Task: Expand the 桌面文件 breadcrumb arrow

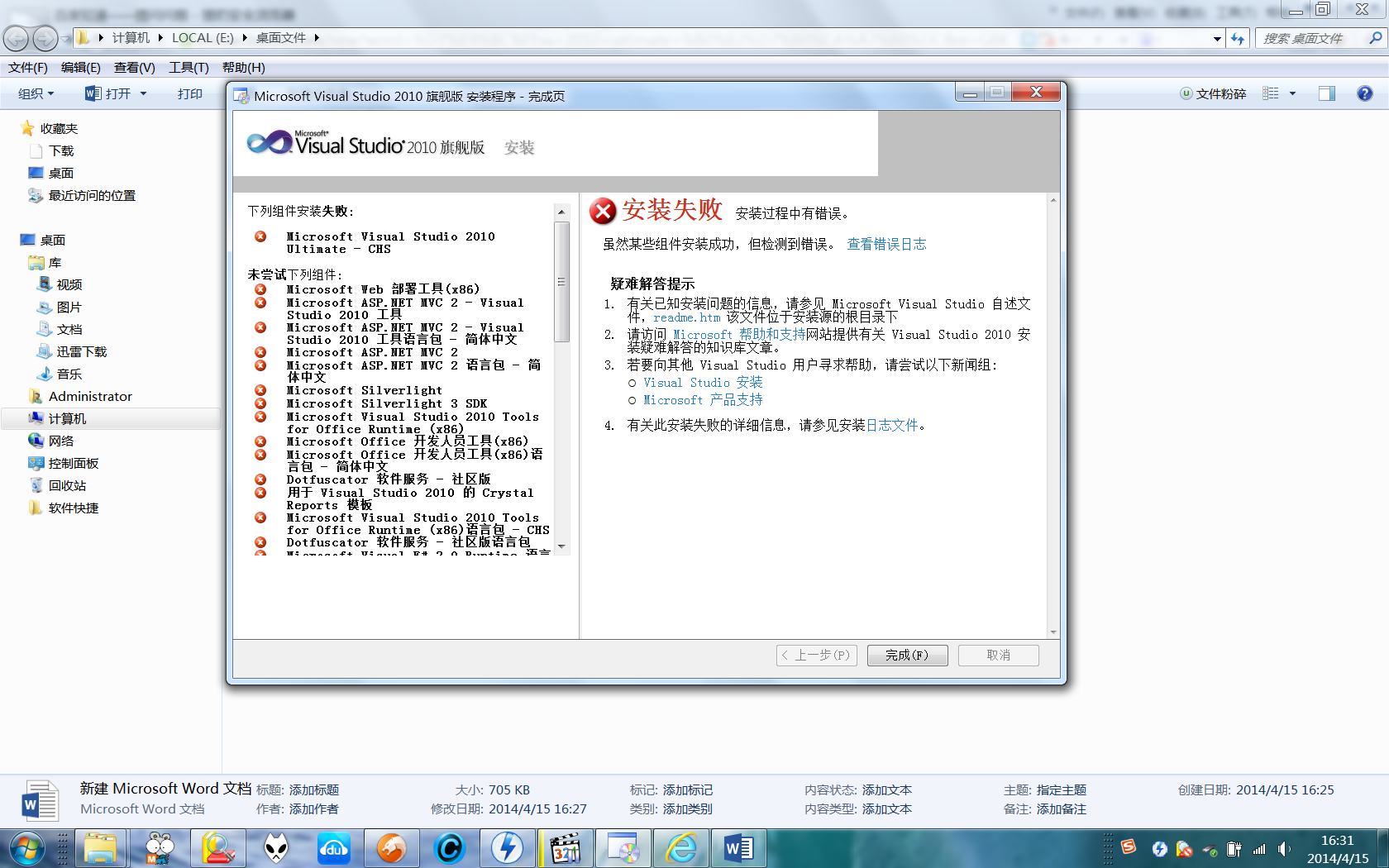Action: click(x=316, y=38)
